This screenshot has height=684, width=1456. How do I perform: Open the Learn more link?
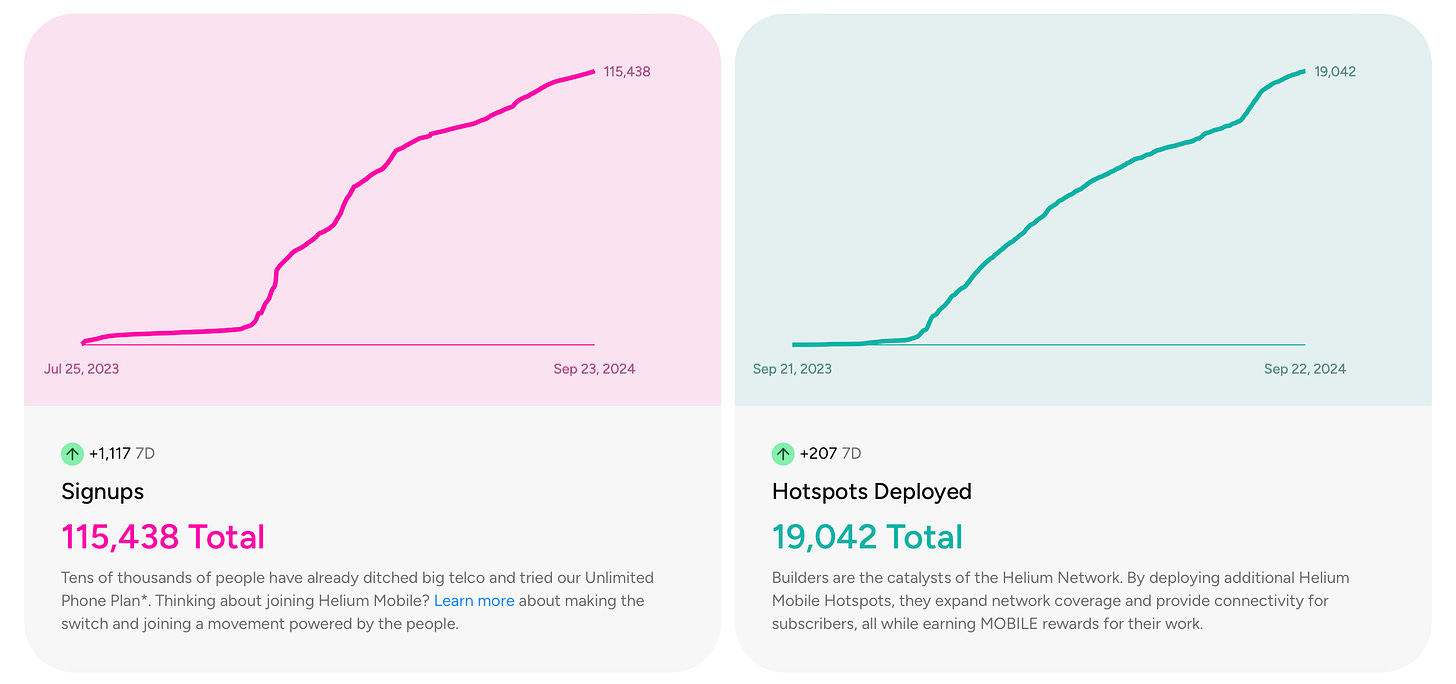474,601
